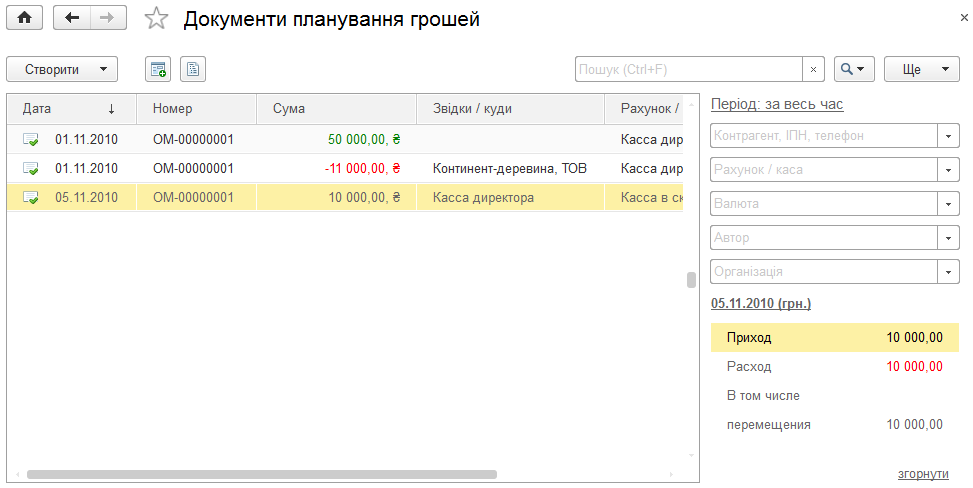Select the -11 000,00 amount cell
The height and width of the screenshot is (488, 973).
click(336, 168)
